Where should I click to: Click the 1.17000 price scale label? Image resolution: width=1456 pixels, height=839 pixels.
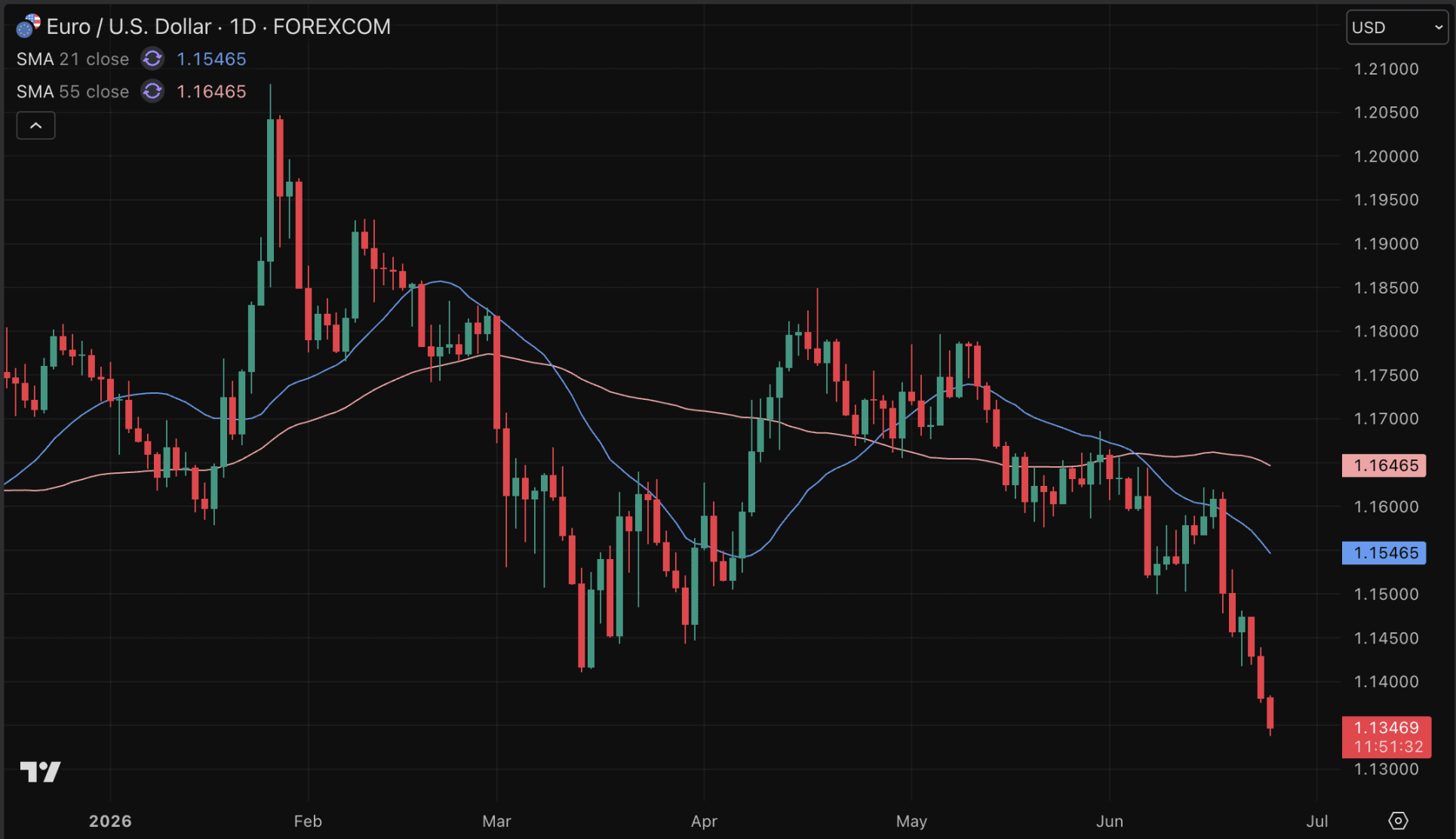(1387, 419)
